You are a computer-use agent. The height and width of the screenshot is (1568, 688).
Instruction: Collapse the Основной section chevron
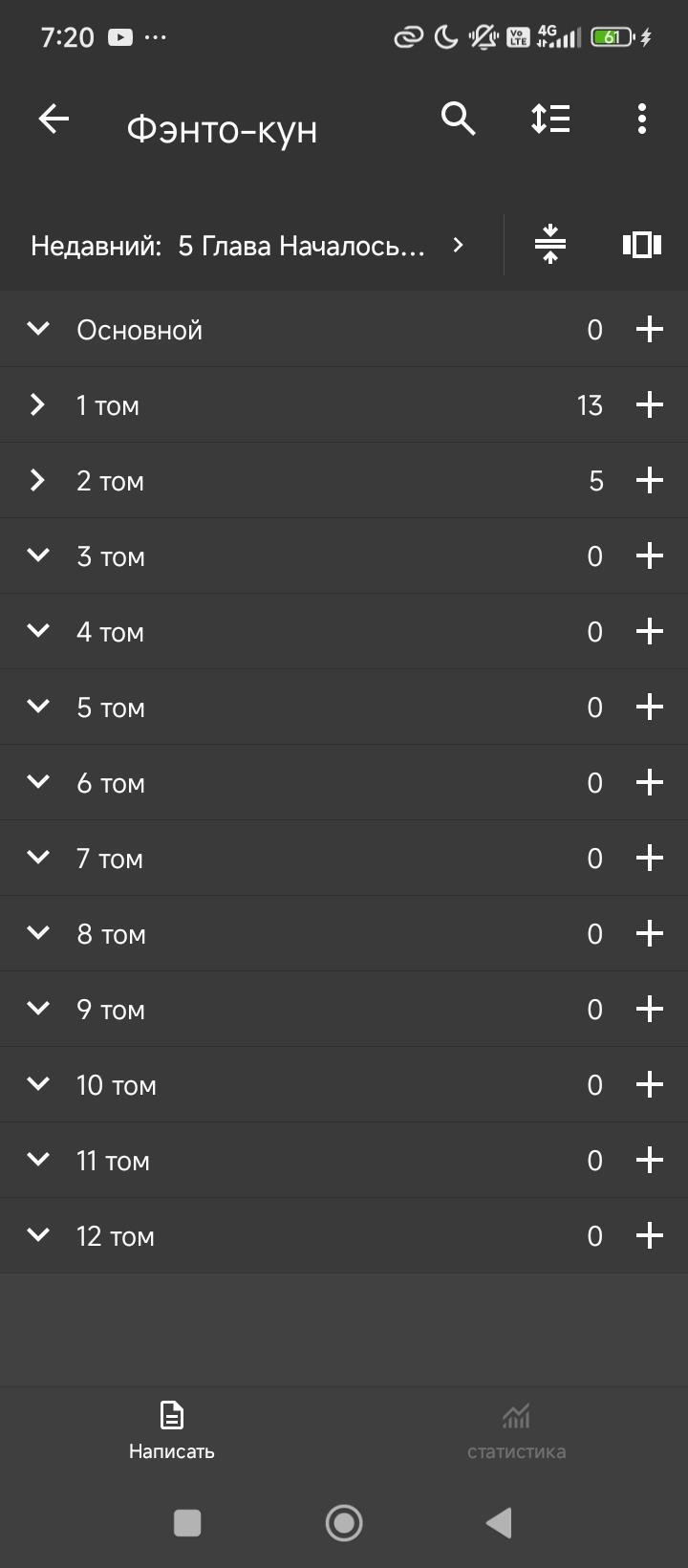click(x=38, y=329)
